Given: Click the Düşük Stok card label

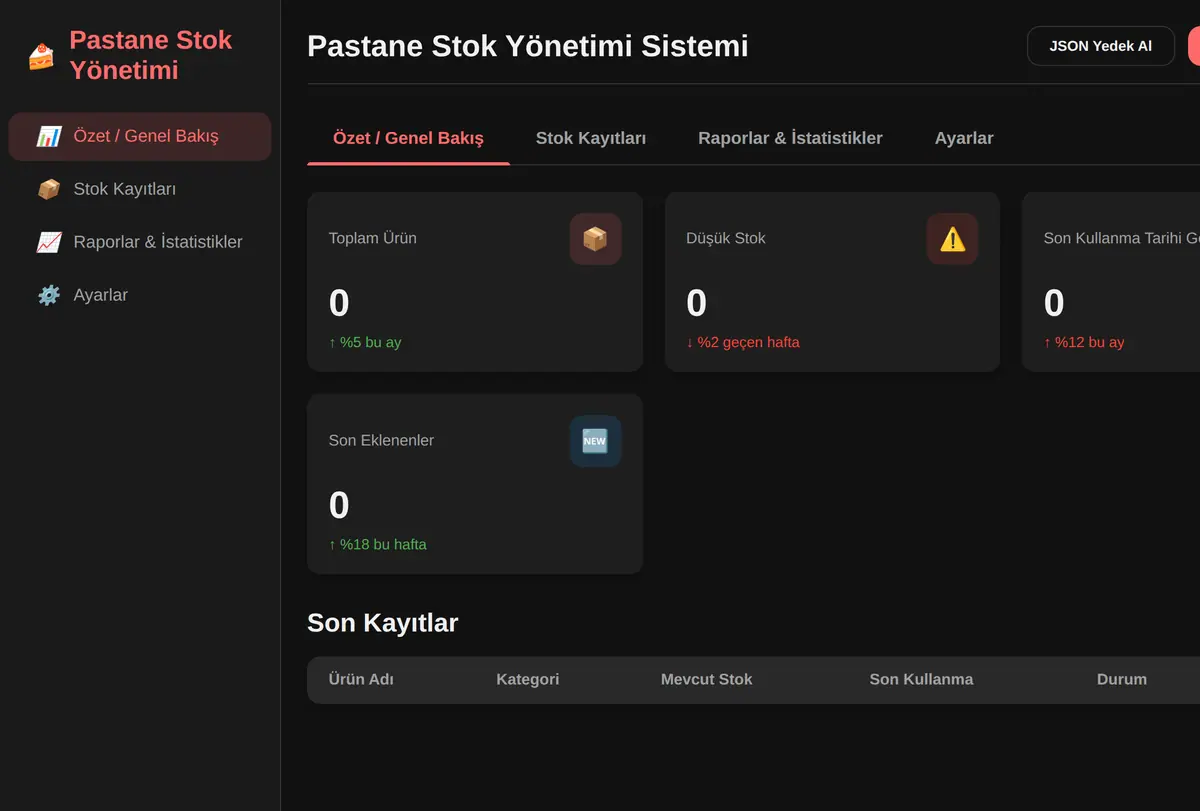Looking at the screenshot, I should [726, 238].
